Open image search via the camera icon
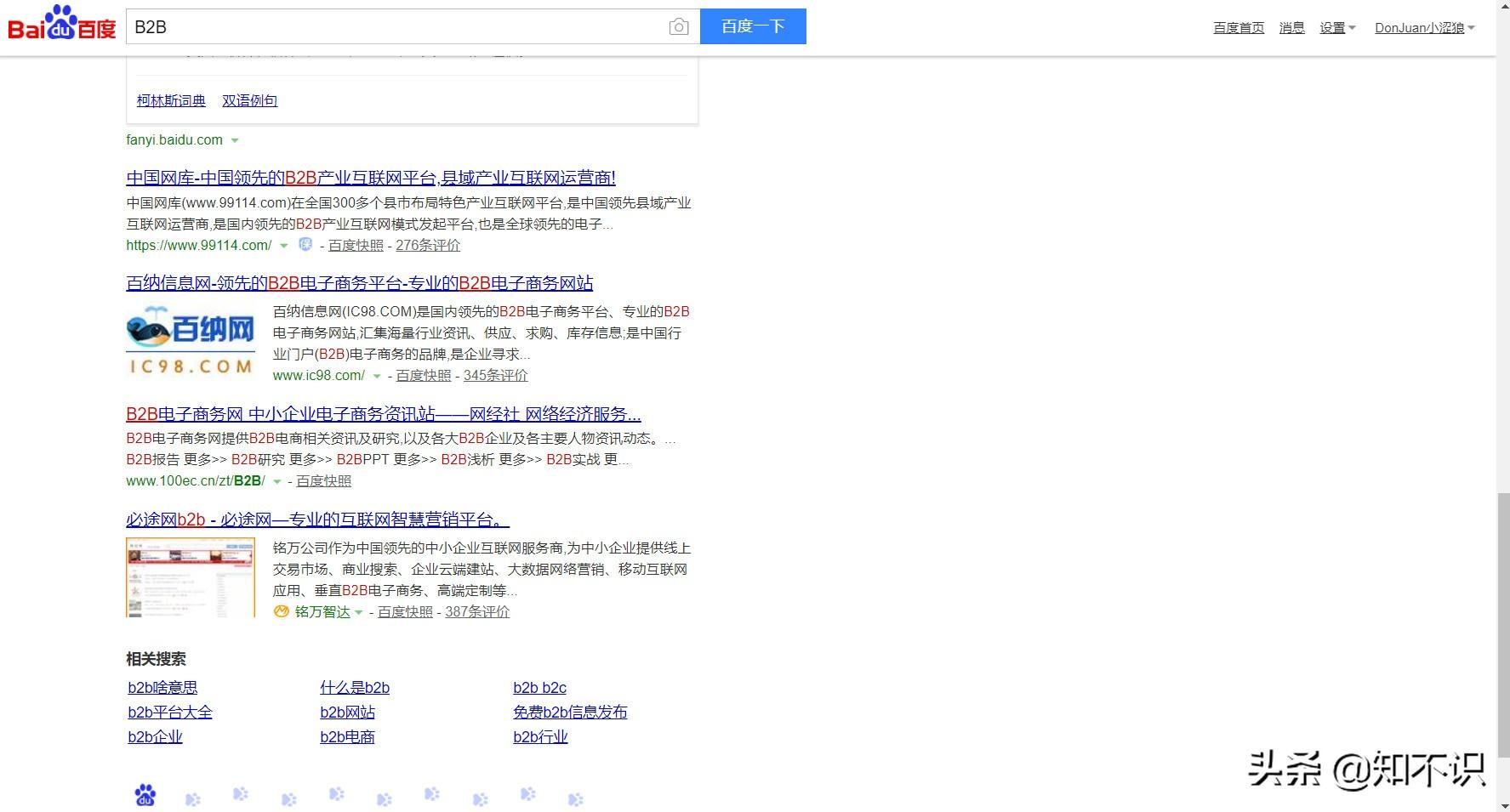Image resolution: width=1510 pixels, height=812 pixels. click(678, 27)
